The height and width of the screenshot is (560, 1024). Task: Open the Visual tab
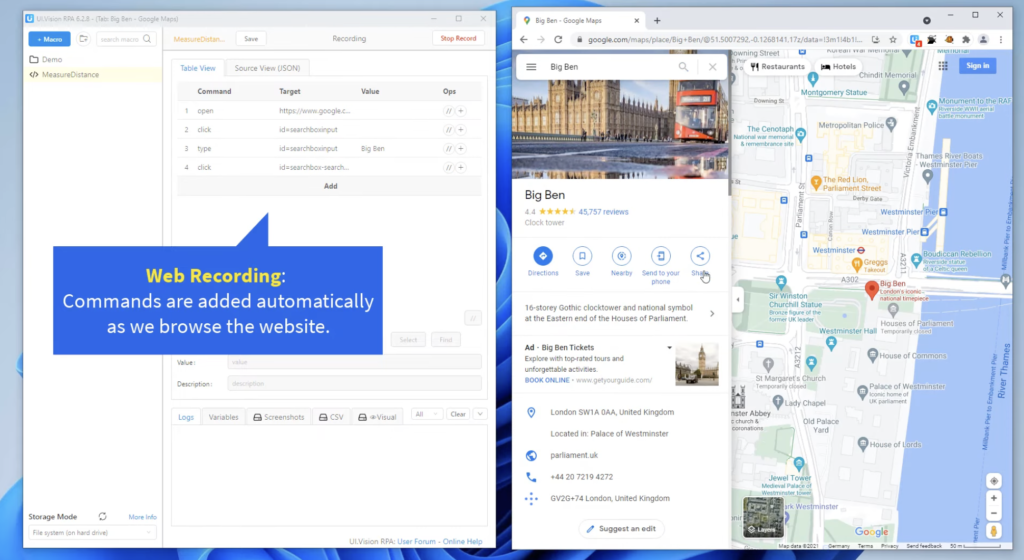tap(377, 416)
